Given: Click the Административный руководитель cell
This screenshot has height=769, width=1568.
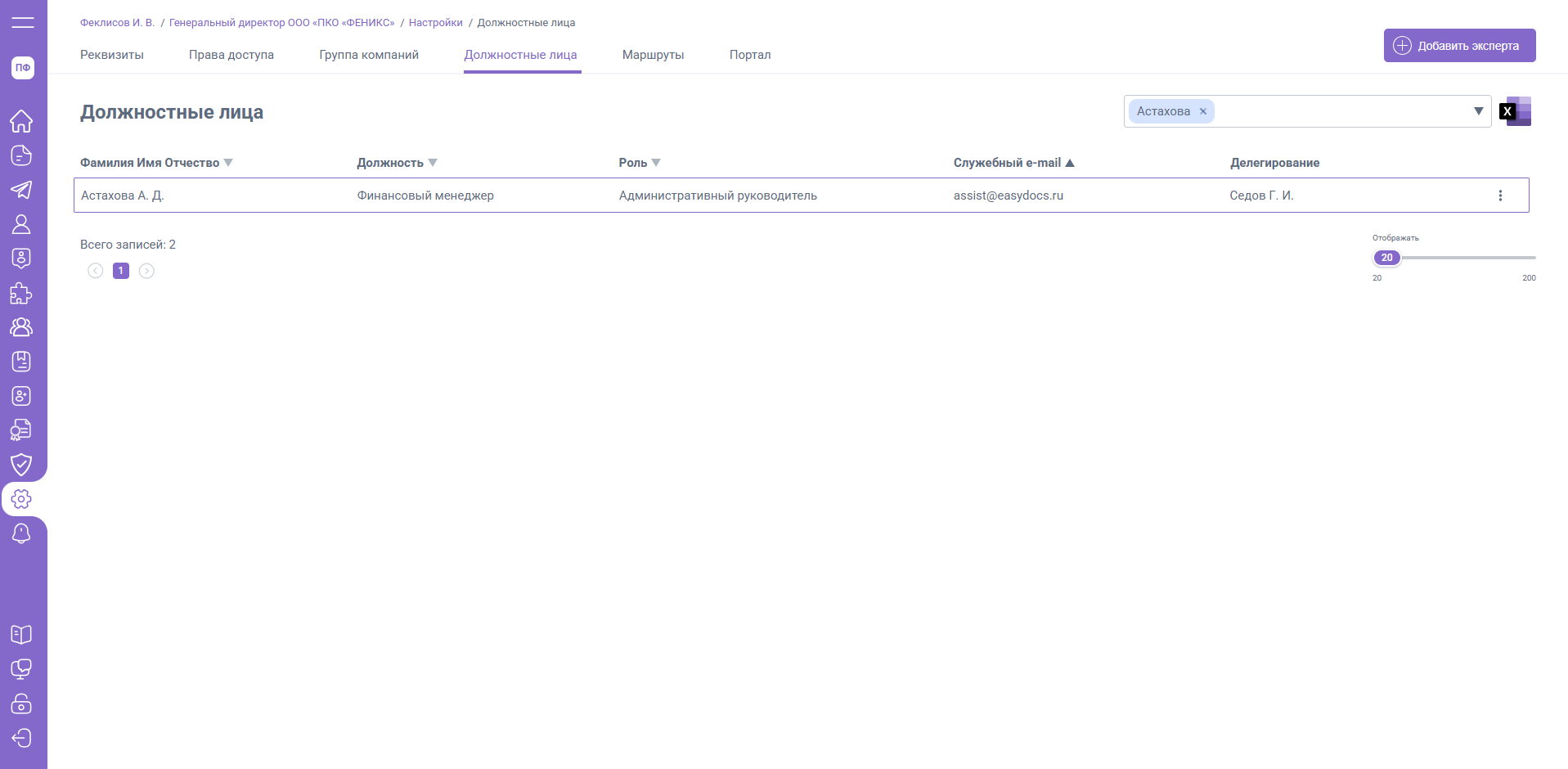Looking at the screenshot, I should pos(717,196).
